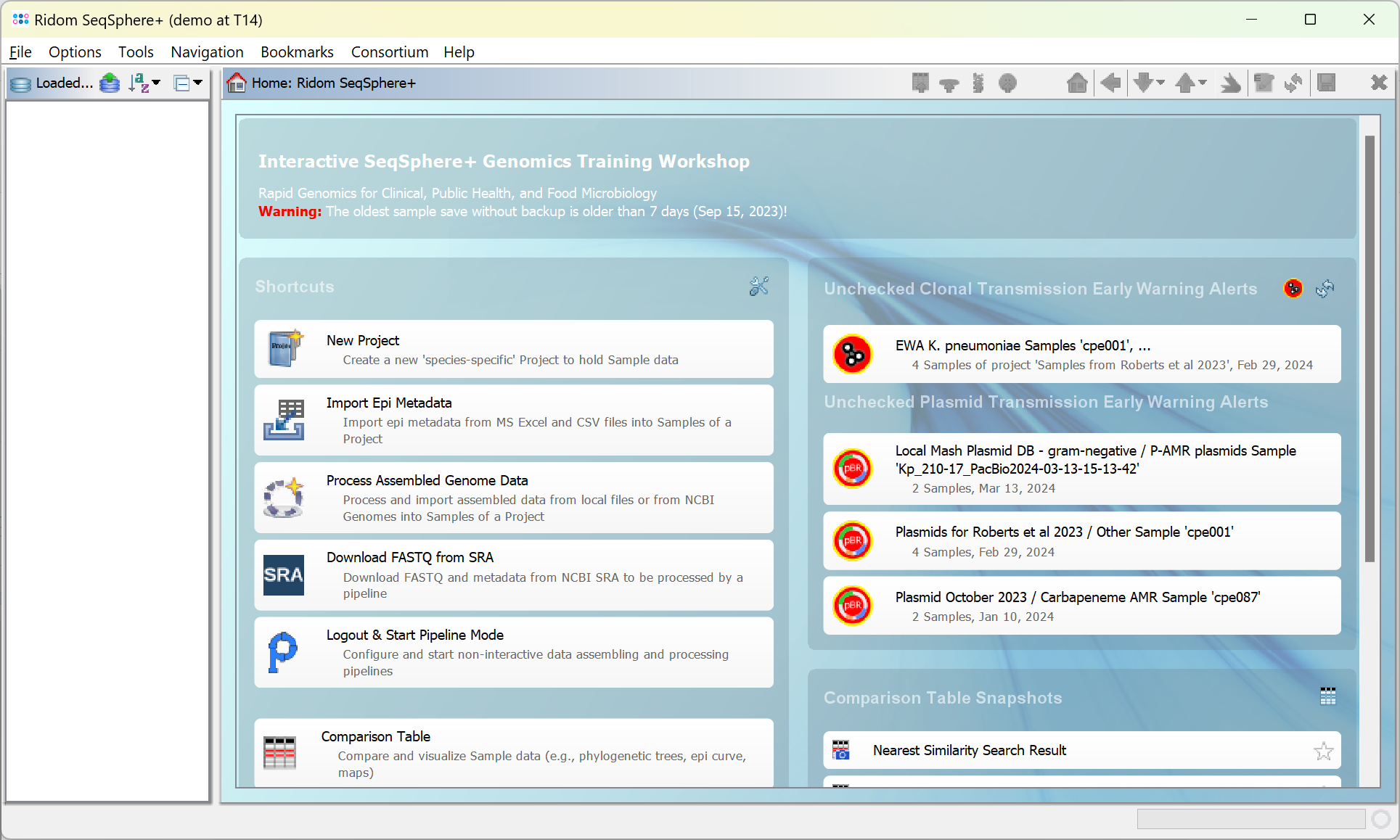
Task: Click Comparison Table Snapshots grid icon
Action: [1327, 696]
